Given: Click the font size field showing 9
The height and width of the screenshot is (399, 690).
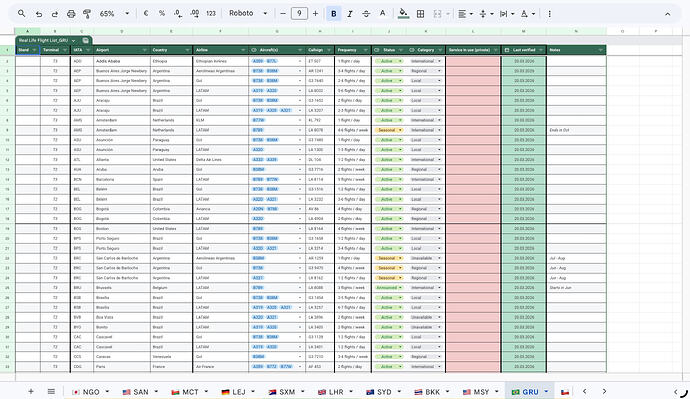Looking at the screenshot, I should [299, 14].
